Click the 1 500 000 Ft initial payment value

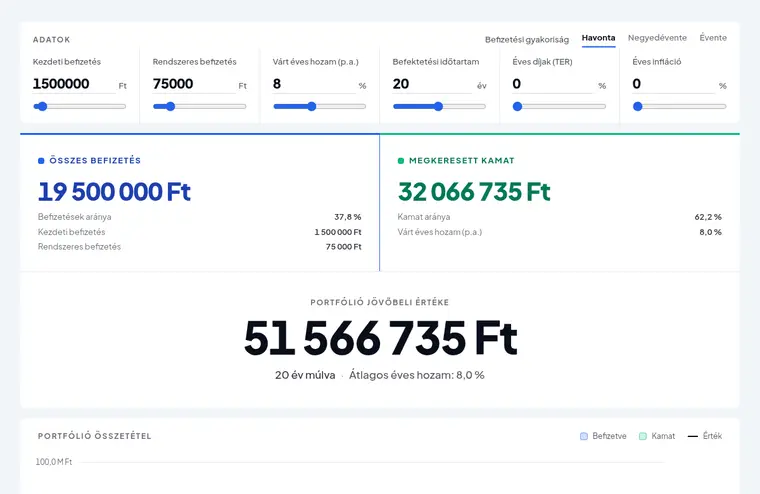point(338,232)
